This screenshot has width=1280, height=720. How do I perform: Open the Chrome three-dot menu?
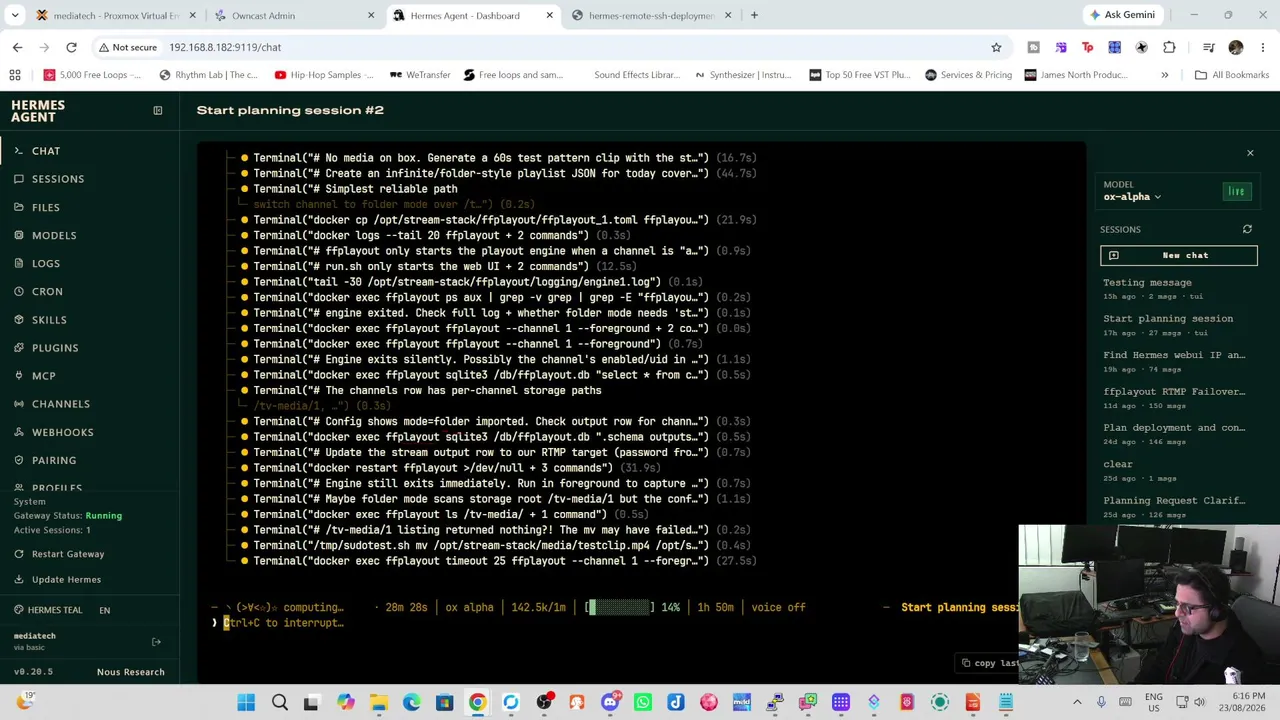(x=1262, y=47)
